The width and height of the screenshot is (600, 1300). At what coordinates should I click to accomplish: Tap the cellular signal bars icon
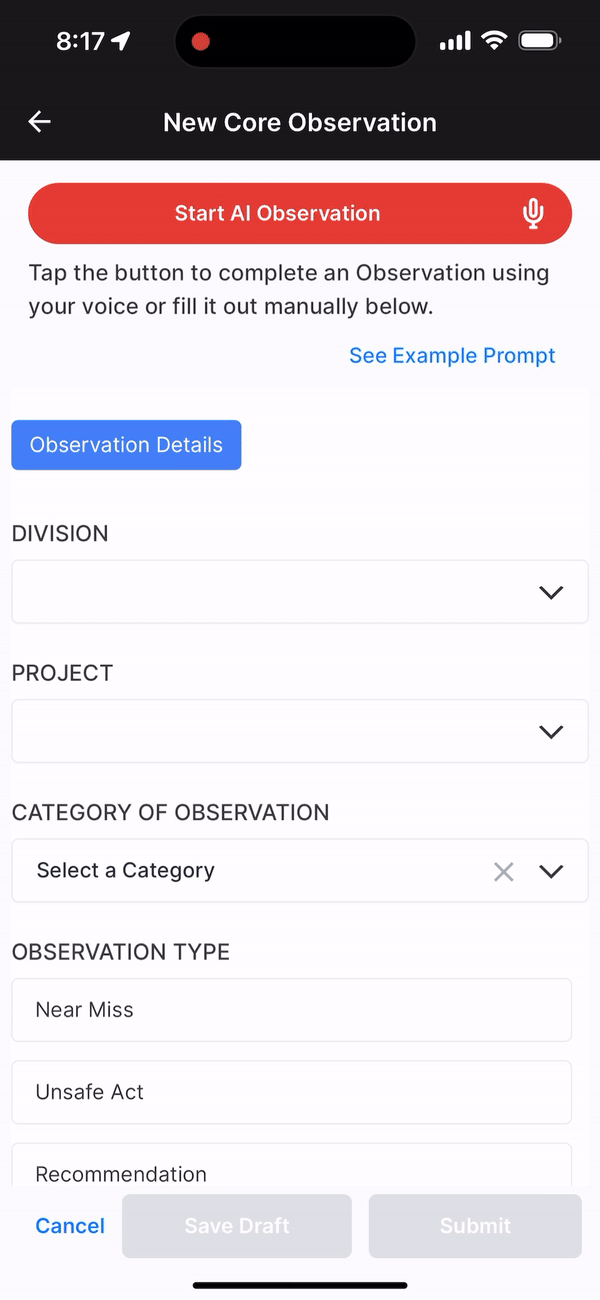[x=453, y=41]
